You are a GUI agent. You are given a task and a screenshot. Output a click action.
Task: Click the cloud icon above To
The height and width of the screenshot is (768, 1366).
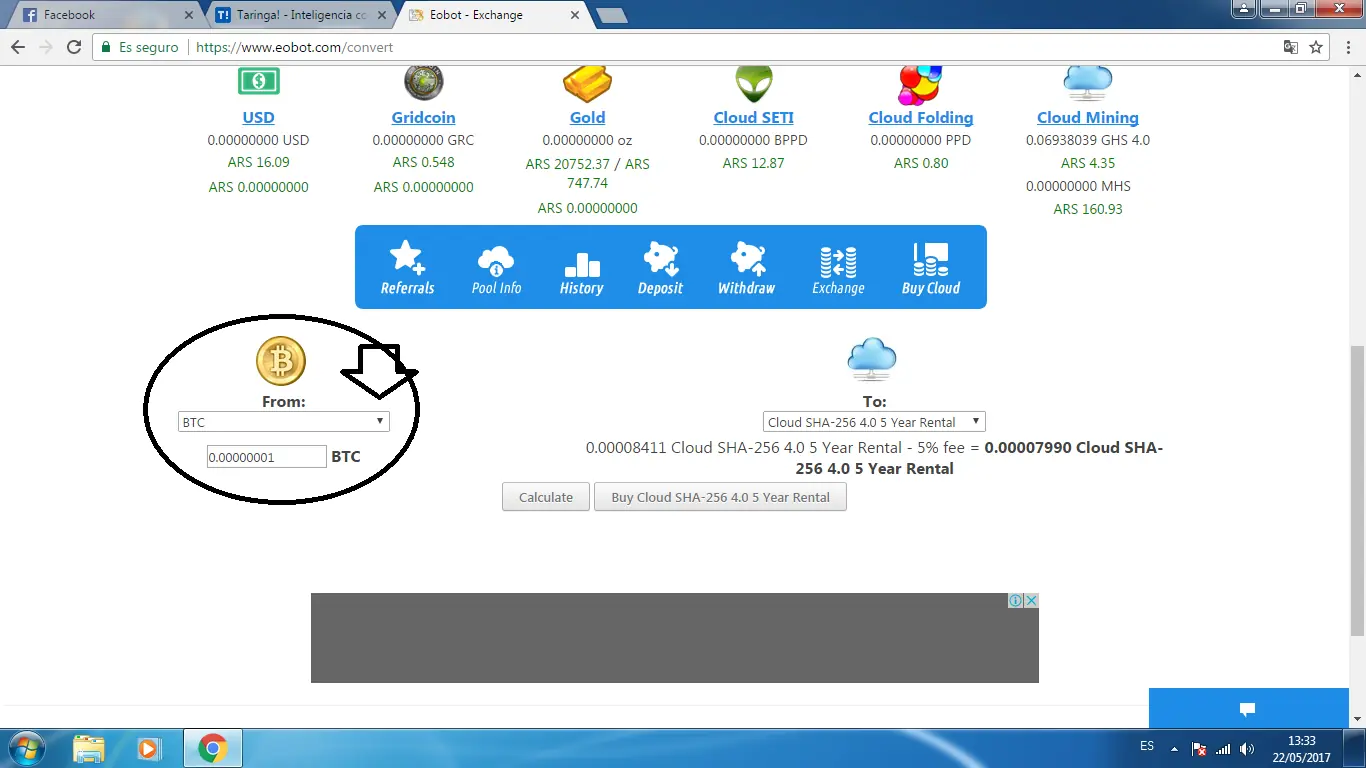[872, 359]
